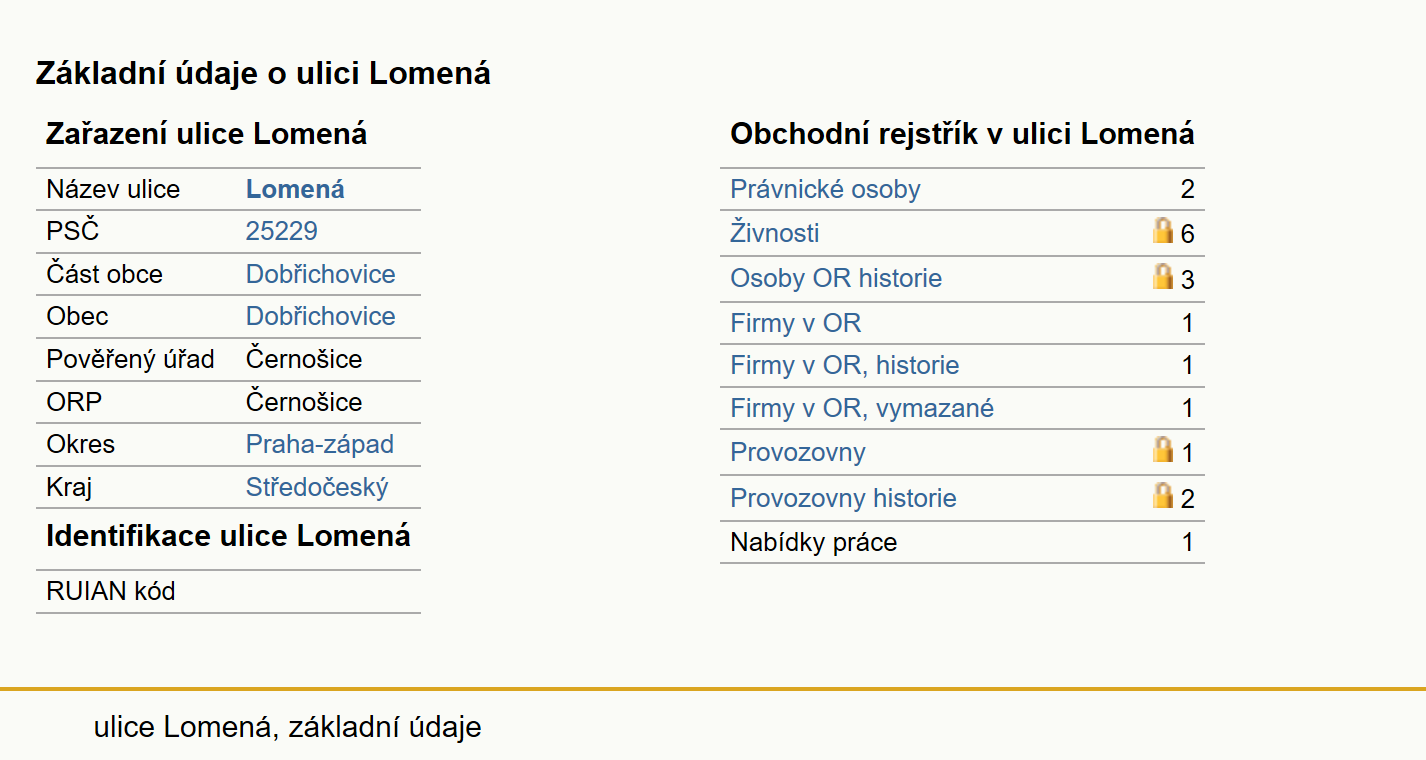The image size is (1426, 760).
Task: Open Firmy v OR, vymazané link
Action: [862, 408]
